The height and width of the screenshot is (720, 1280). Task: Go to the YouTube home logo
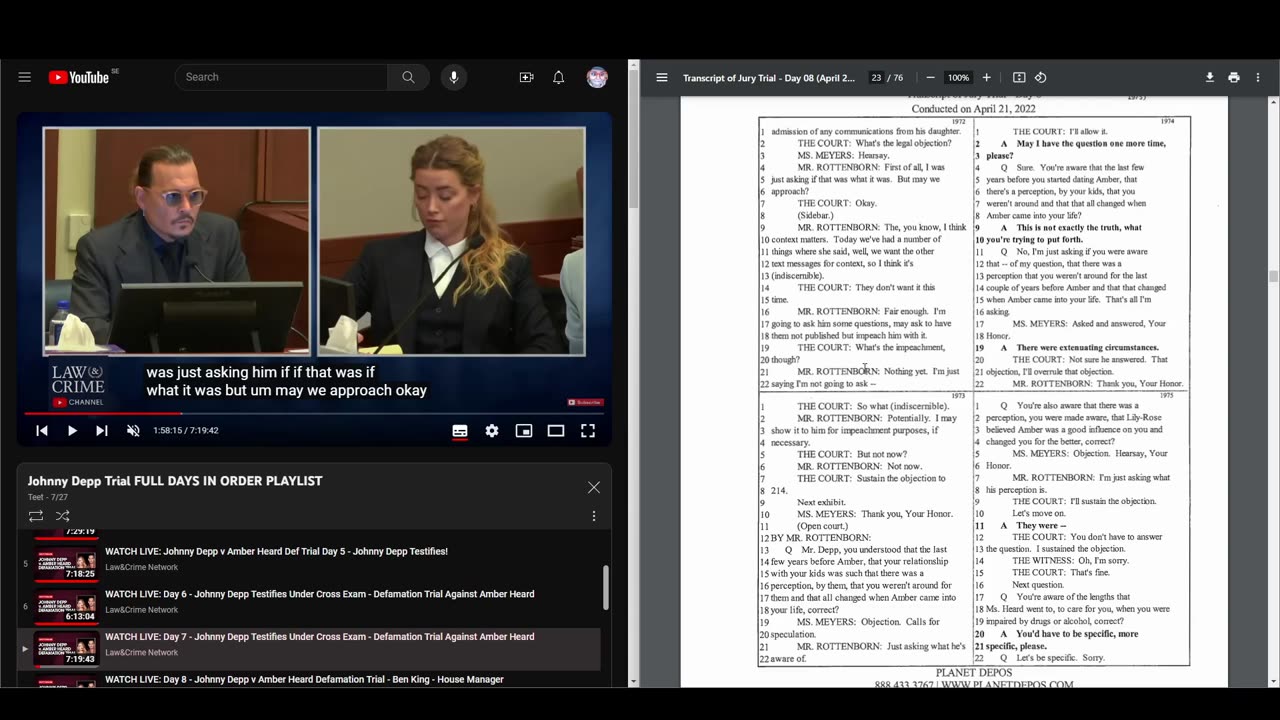click(78, 77)
